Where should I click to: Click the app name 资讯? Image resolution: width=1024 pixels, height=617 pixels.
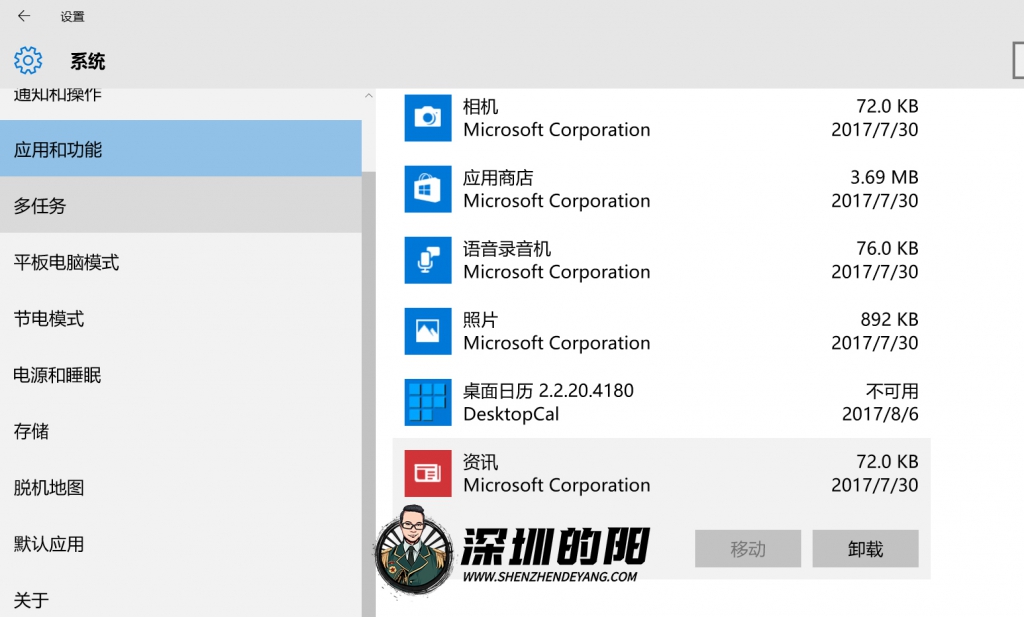481,462
